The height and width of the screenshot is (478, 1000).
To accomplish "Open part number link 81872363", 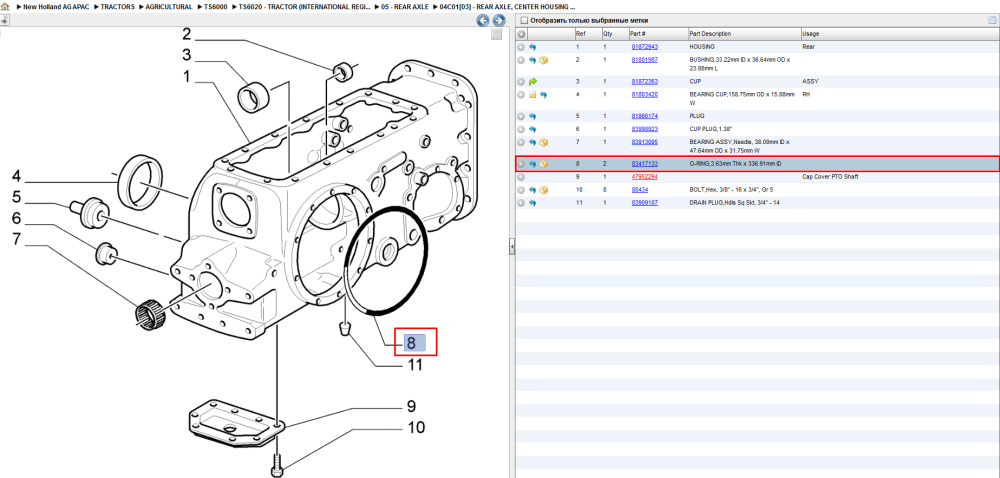I will click(x=644, y=82).
